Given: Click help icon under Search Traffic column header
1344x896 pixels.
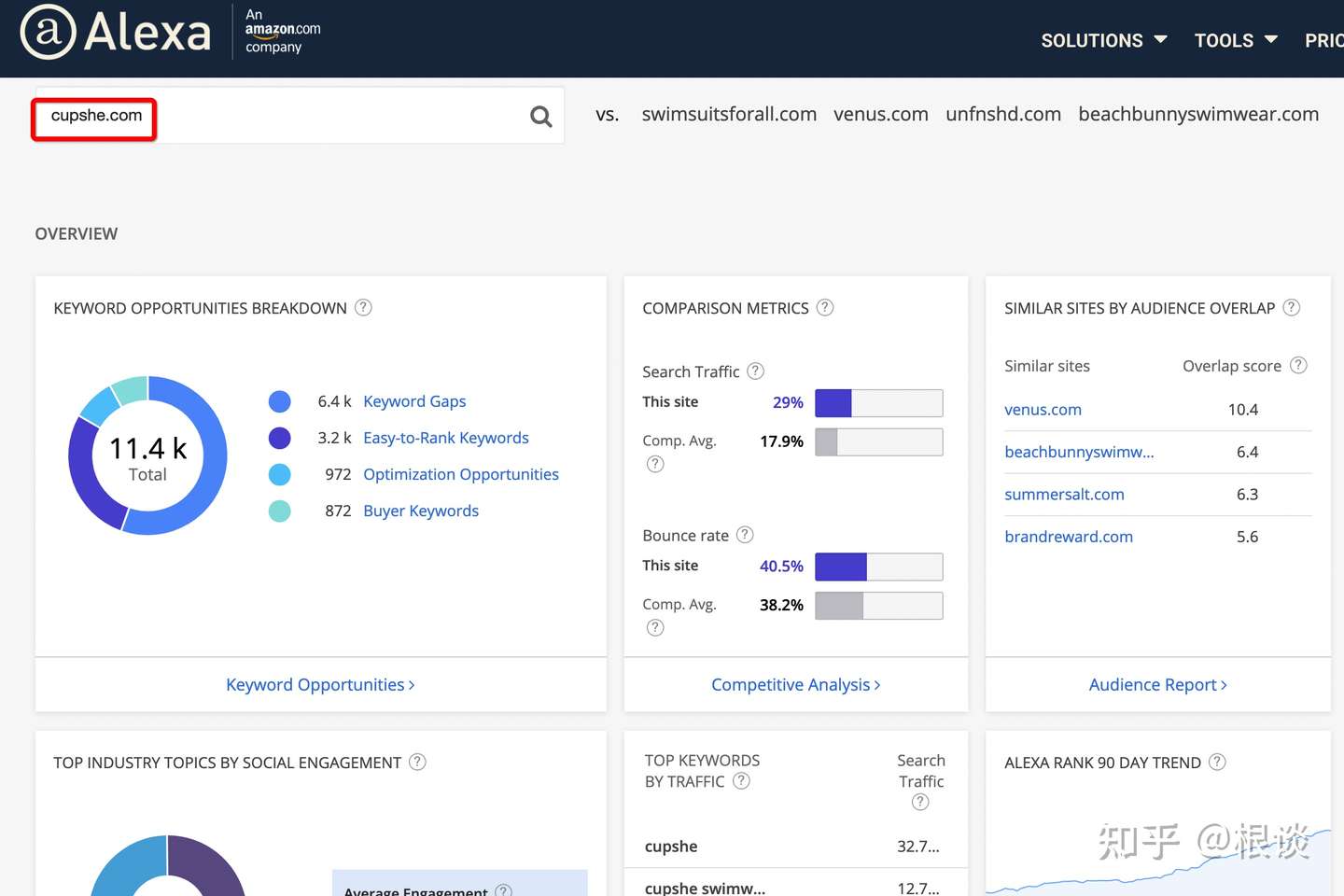Looking at the screenshot, I should (x=920, y=802).
